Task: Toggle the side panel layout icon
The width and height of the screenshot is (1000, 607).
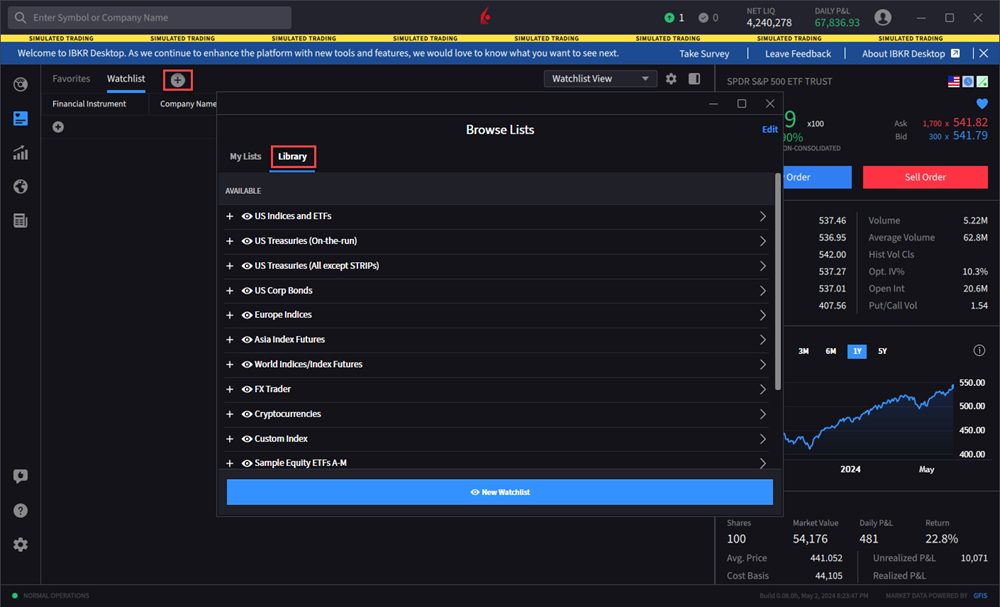Action: coord(694,78)
